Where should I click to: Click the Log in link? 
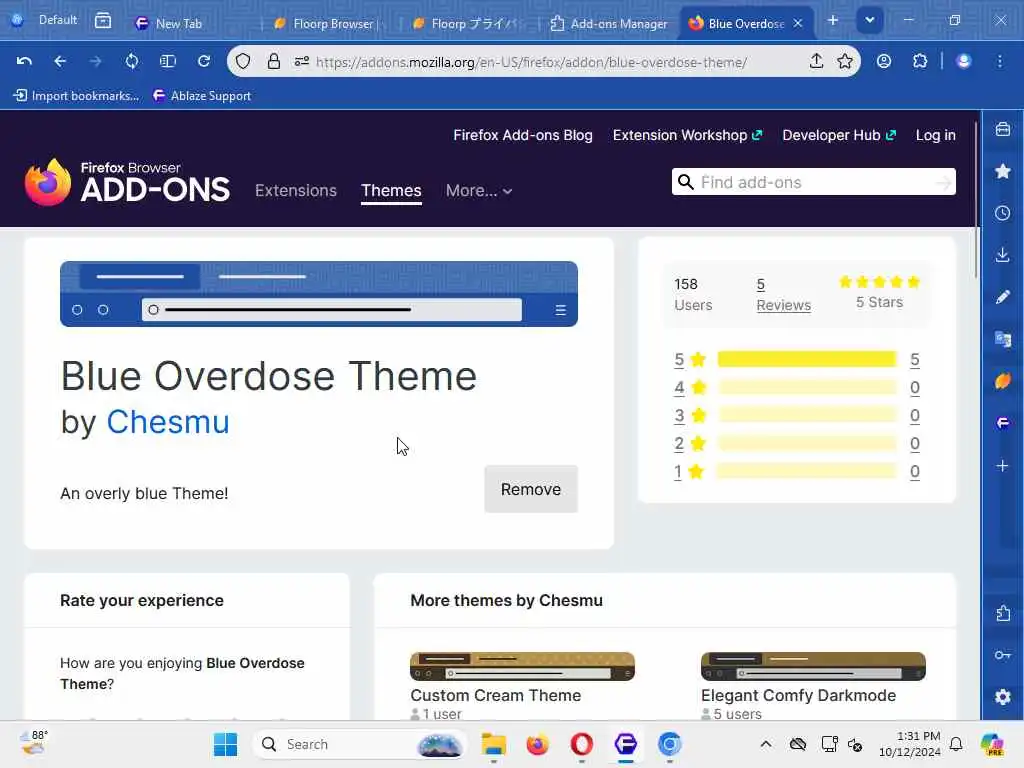tap(935, 135)
